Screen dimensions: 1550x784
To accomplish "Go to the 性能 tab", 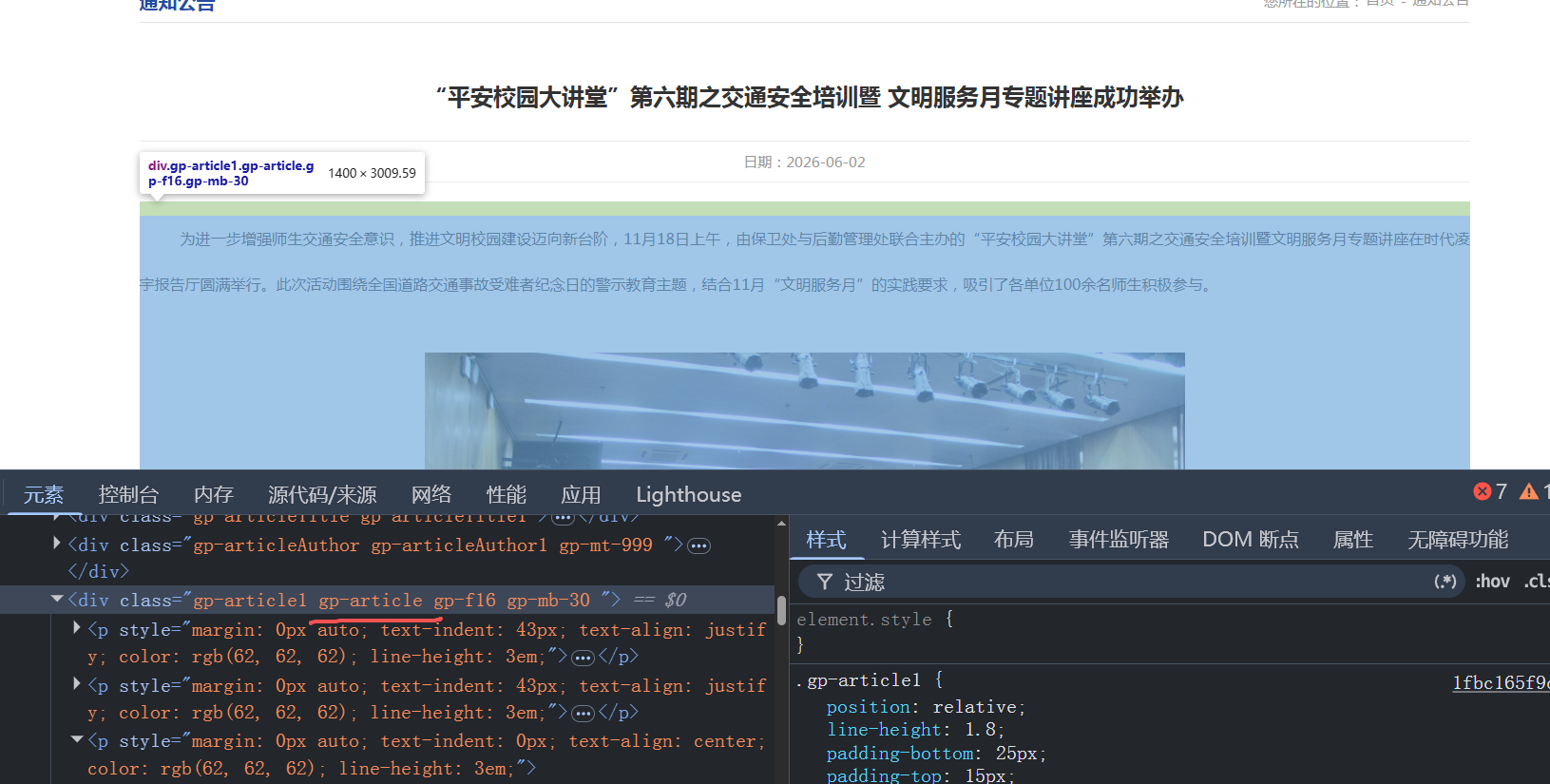I will [507, 494].
